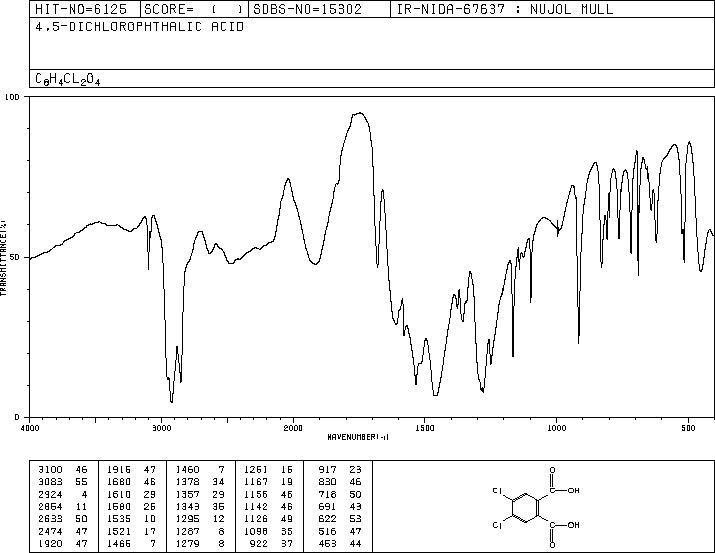715x553 pixels.
Task: Click peak table entry 622
Action: pos(340,519)
